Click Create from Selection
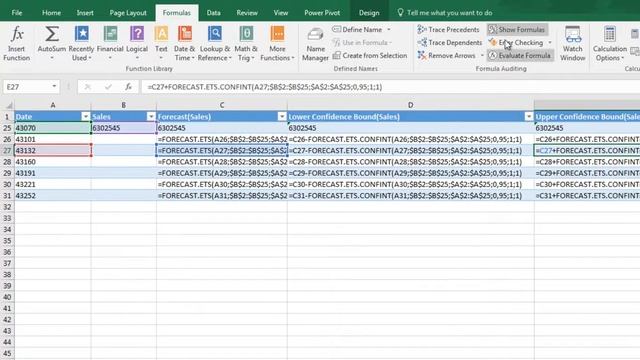The width and height of the screenshot is (640, 360). pyautogui.click(x=370, y=56)
